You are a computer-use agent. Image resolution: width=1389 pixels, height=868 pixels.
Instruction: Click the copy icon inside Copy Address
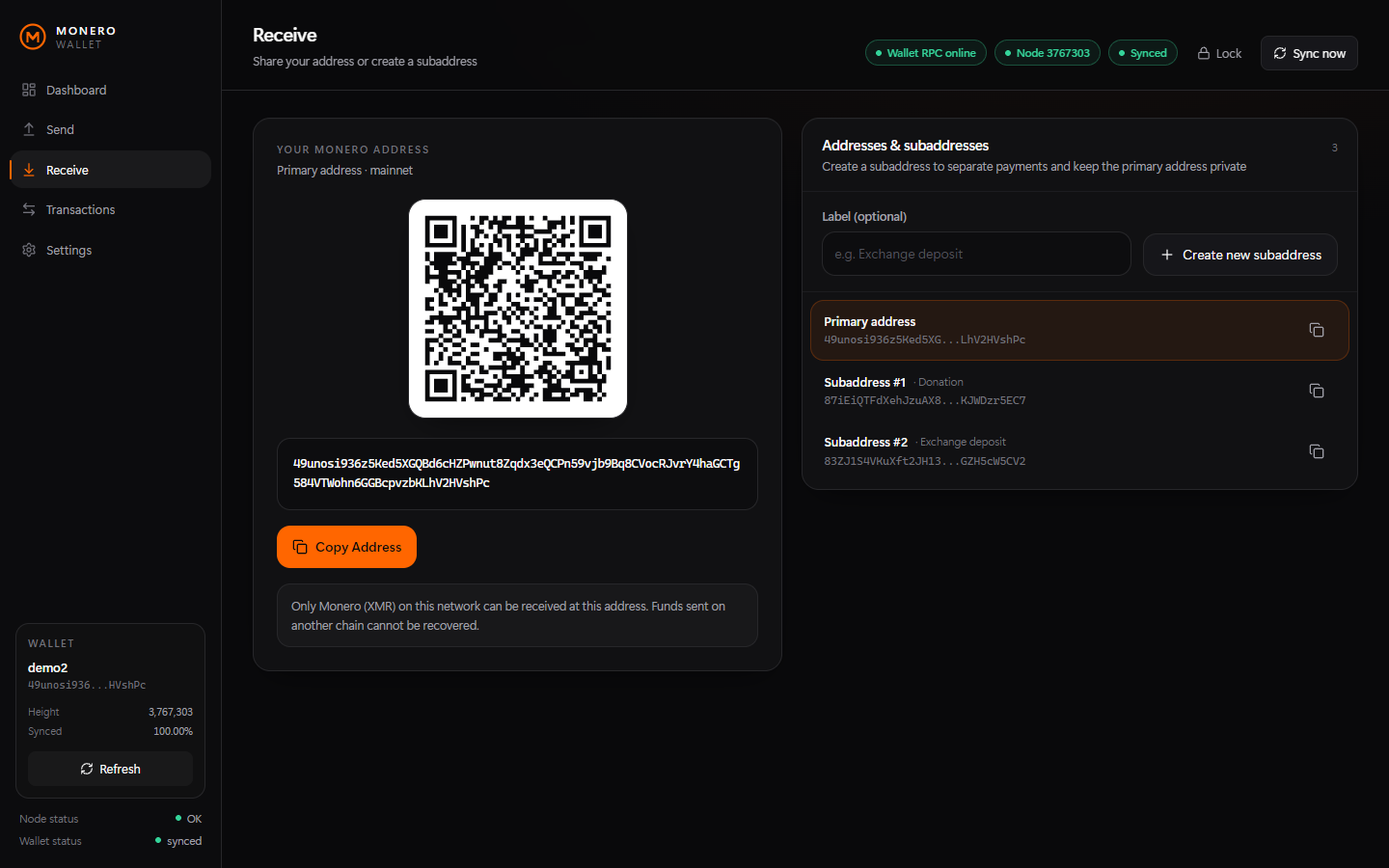pyautogui.click(x=300, y=547)
